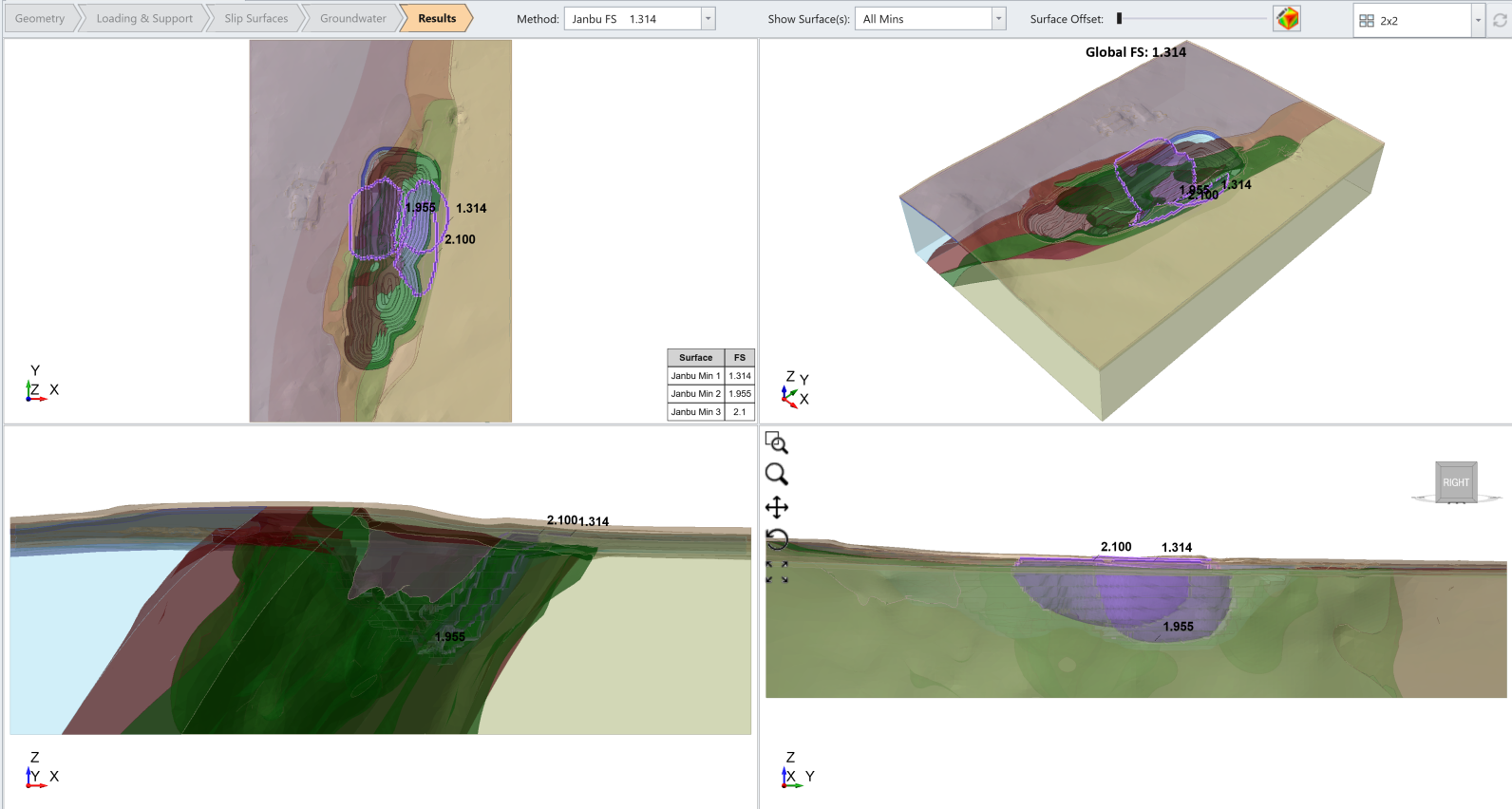Open the contour color cube options
This screenshot has width=1512, height=809.
click(1288, 19)
